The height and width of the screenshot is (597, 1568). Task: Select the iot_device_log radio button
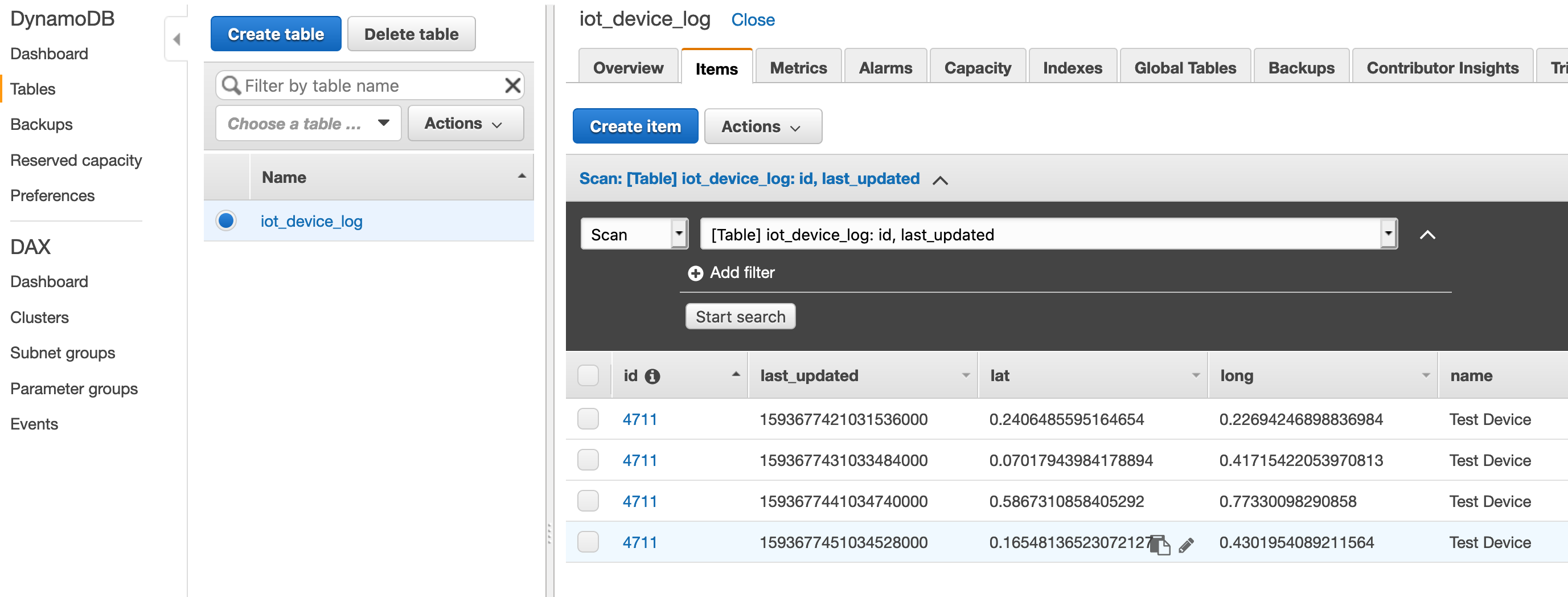(x=226, y=220)
